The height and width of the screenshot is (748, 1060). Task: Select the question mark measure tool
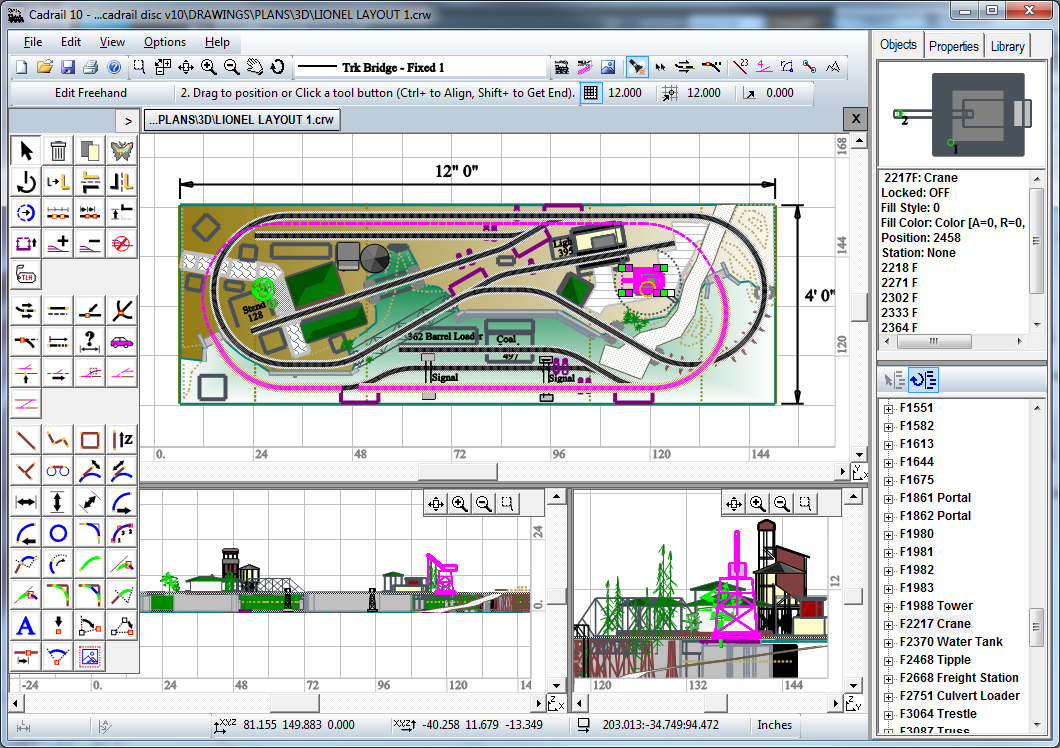[90, 342]
